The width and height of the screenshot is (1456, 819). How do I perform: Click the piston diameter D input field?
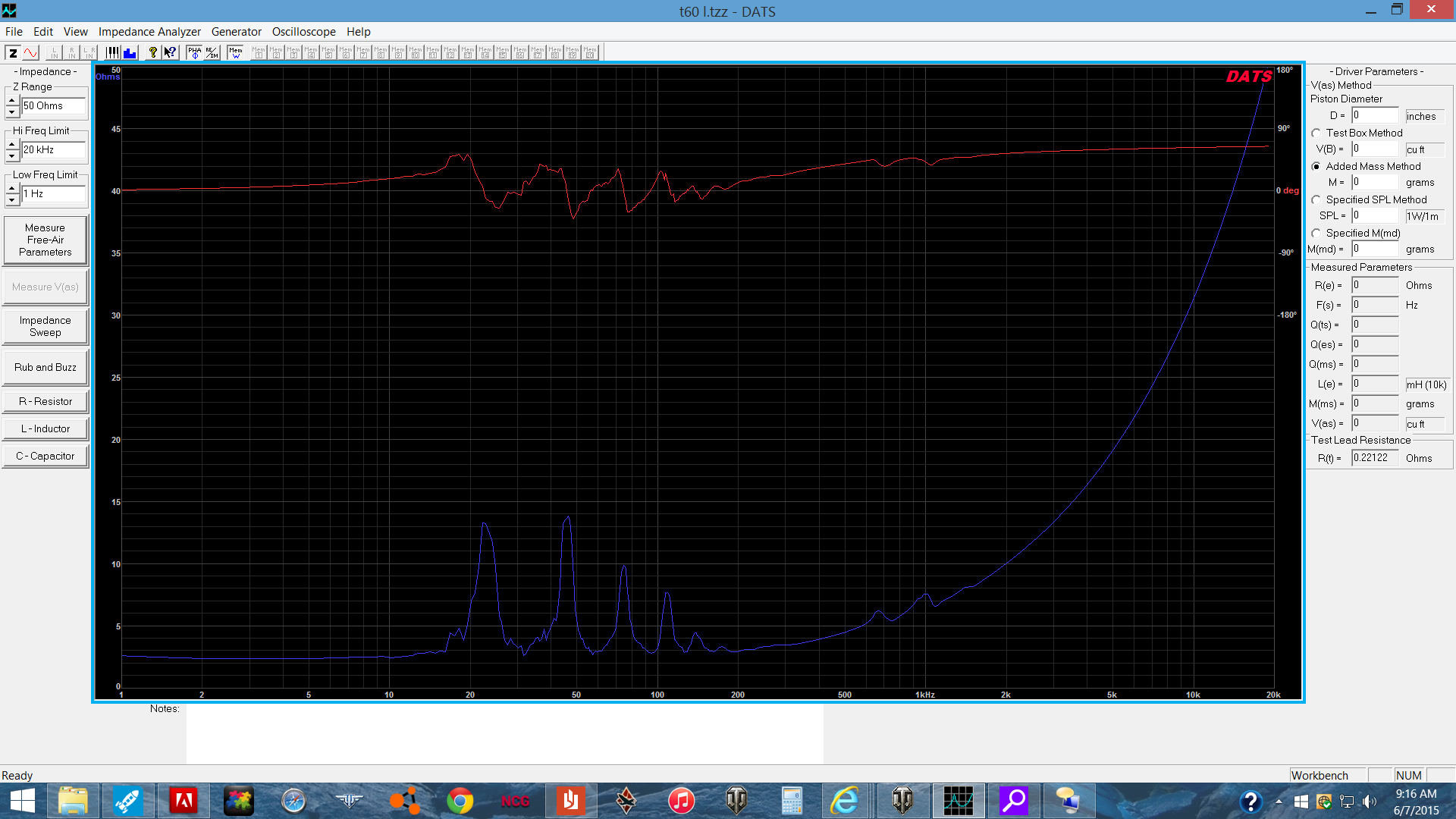tap(1375, 115)
